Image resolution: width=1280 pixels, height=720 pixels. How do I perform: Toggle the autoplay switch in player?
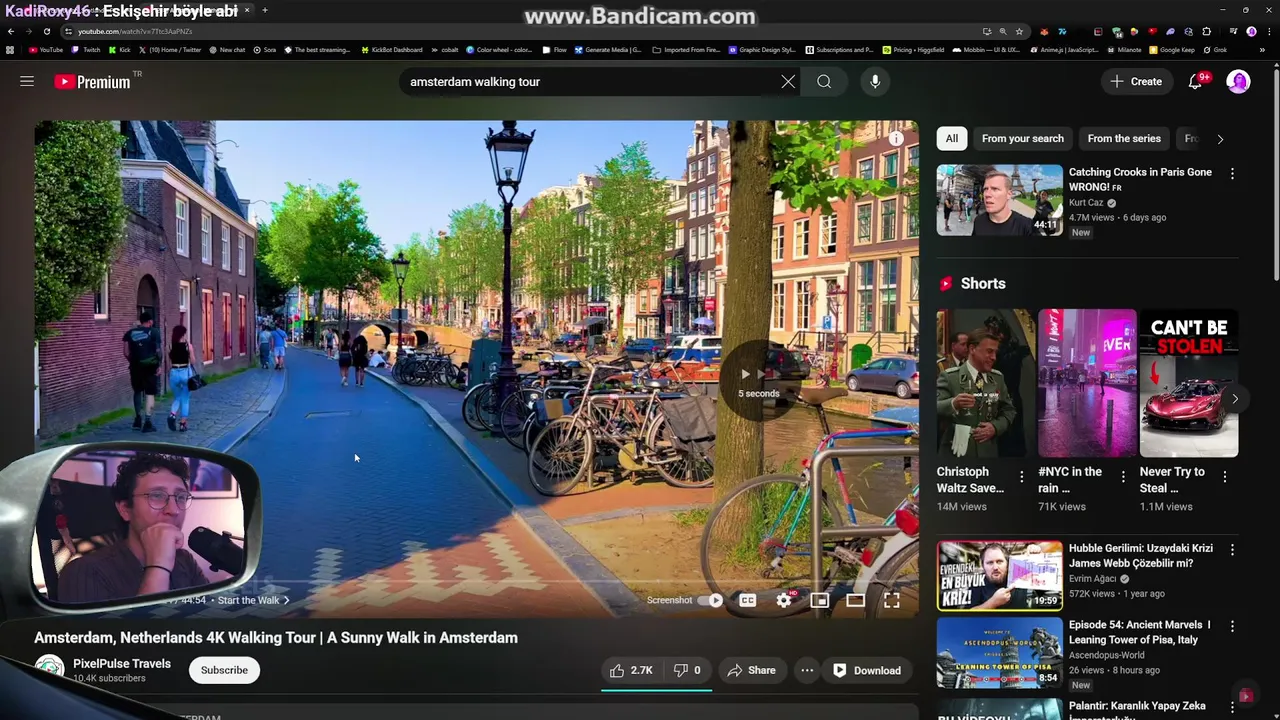tap(711, 600)
